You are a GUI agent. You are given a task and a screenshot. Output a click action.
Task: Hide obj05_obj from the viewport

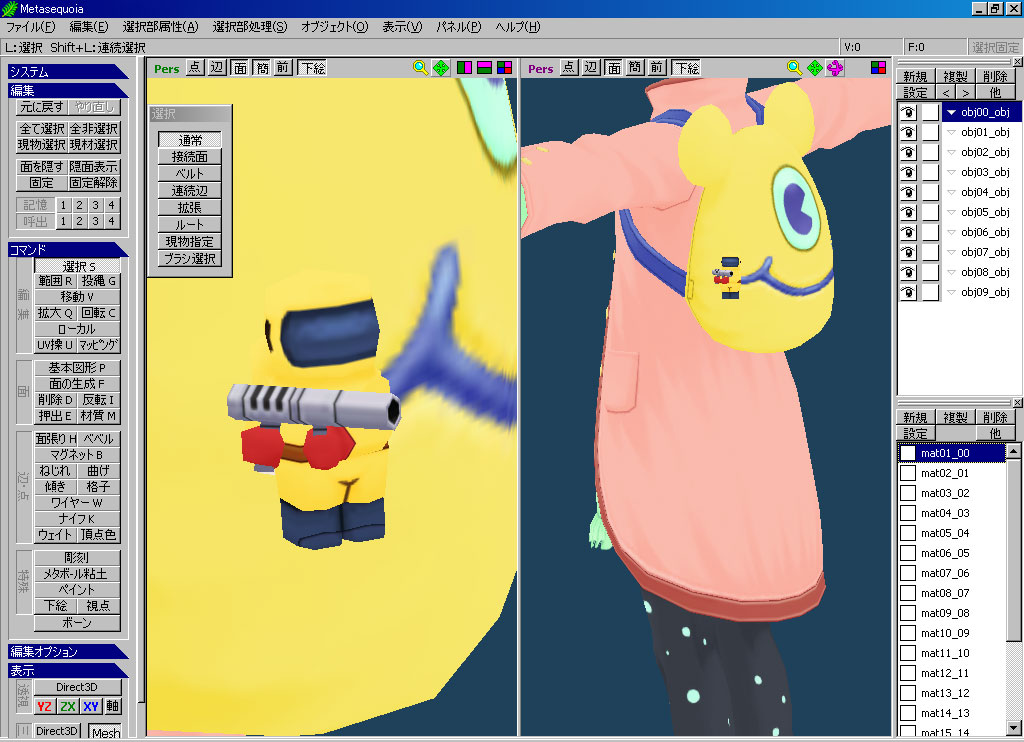coord(908,212)
